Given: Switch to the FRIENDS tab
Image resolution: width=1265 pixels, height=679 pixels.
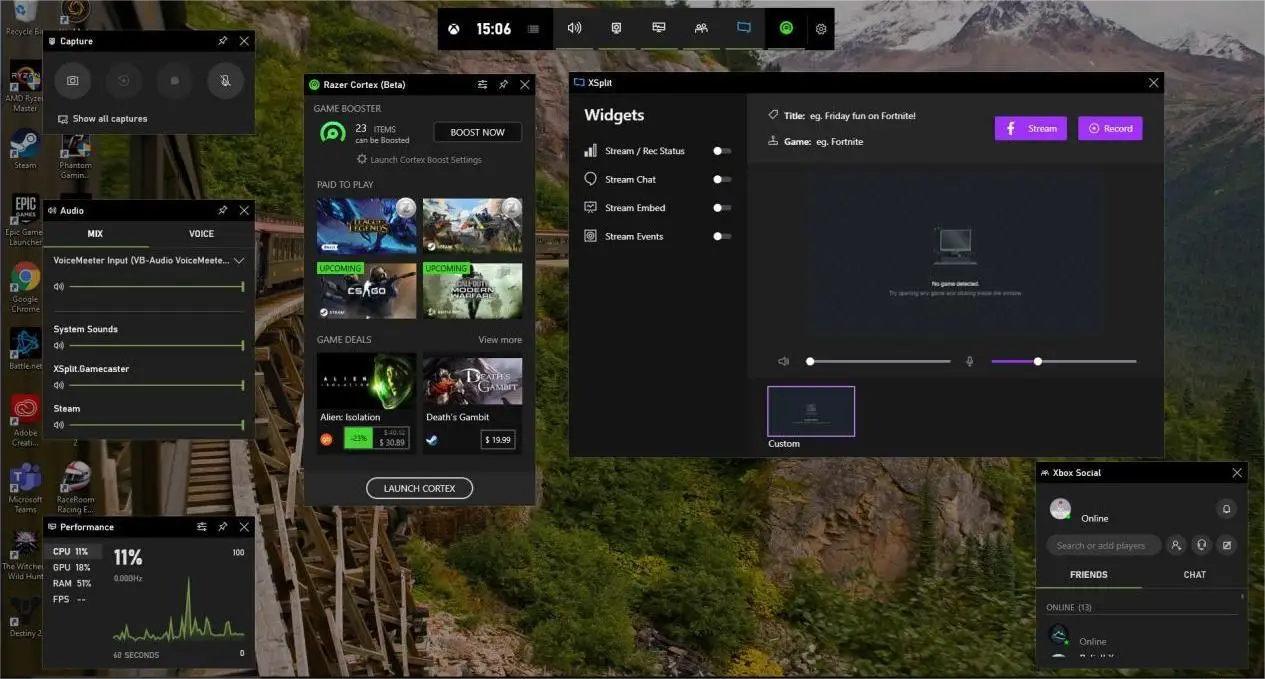Looking at the screenshot, I should tap(1089, 575).
